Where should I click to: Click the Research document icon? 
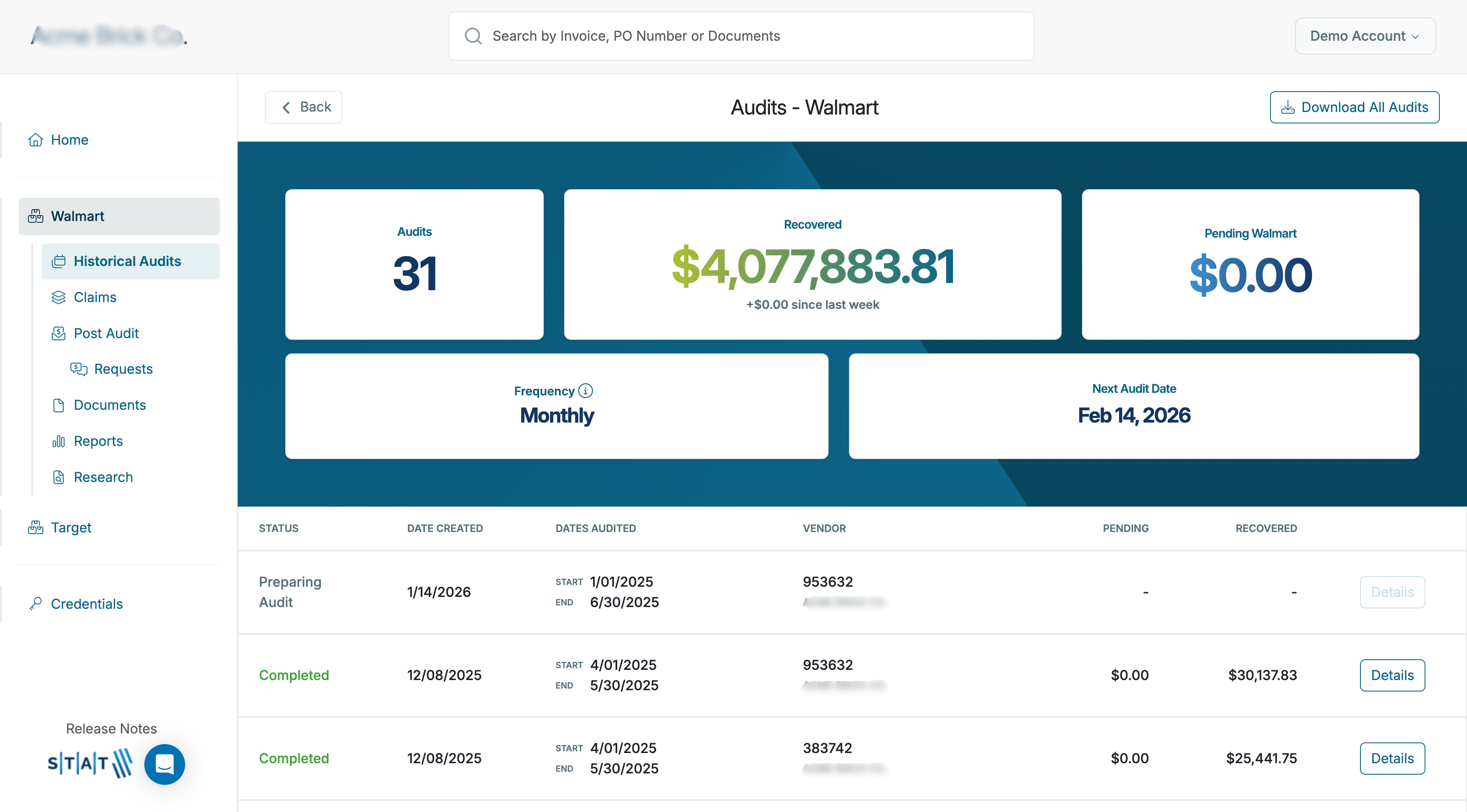click(x=58, y=477)
